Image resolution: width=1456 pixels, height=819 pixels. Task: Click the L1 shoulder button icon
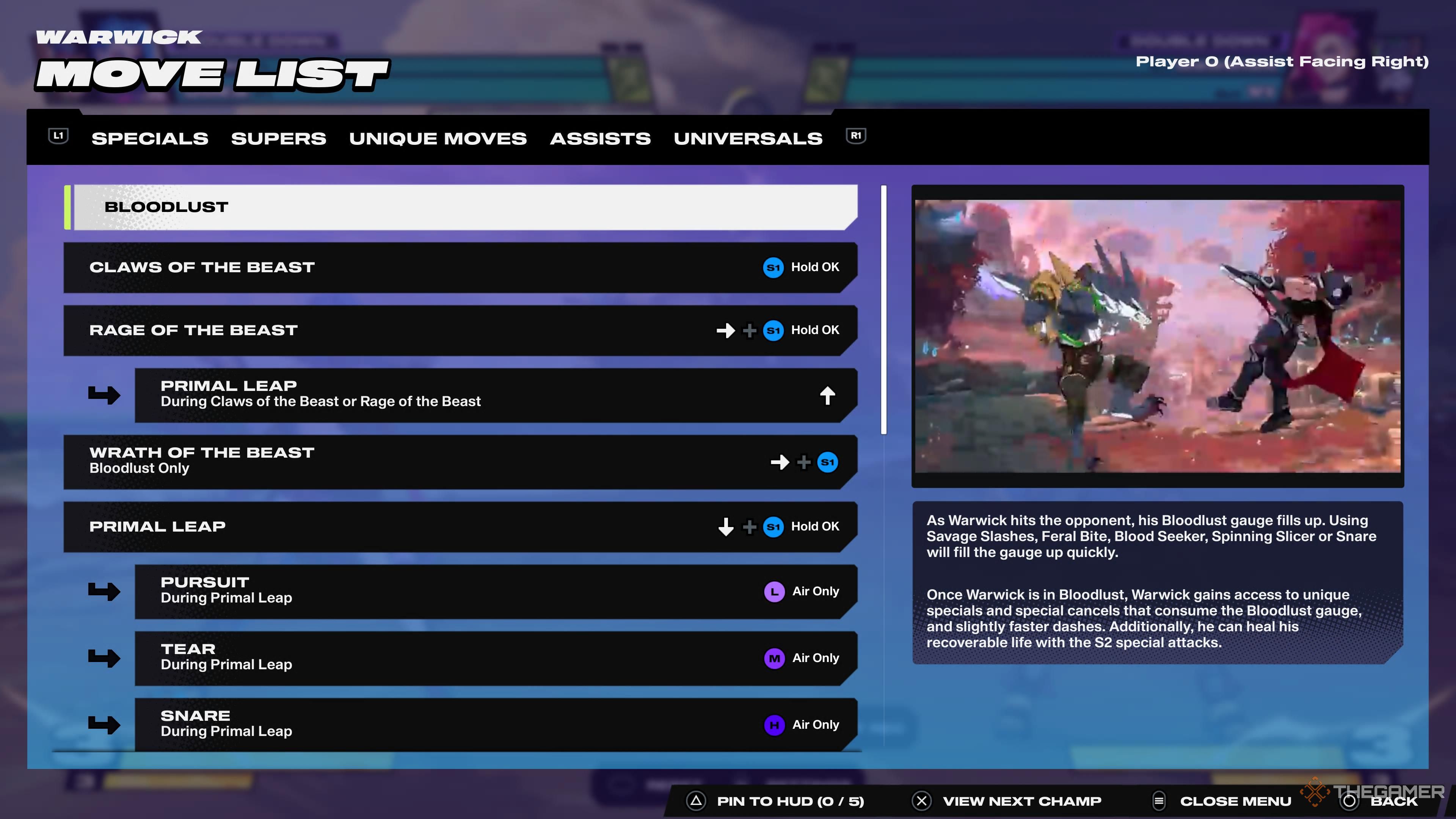58,136
